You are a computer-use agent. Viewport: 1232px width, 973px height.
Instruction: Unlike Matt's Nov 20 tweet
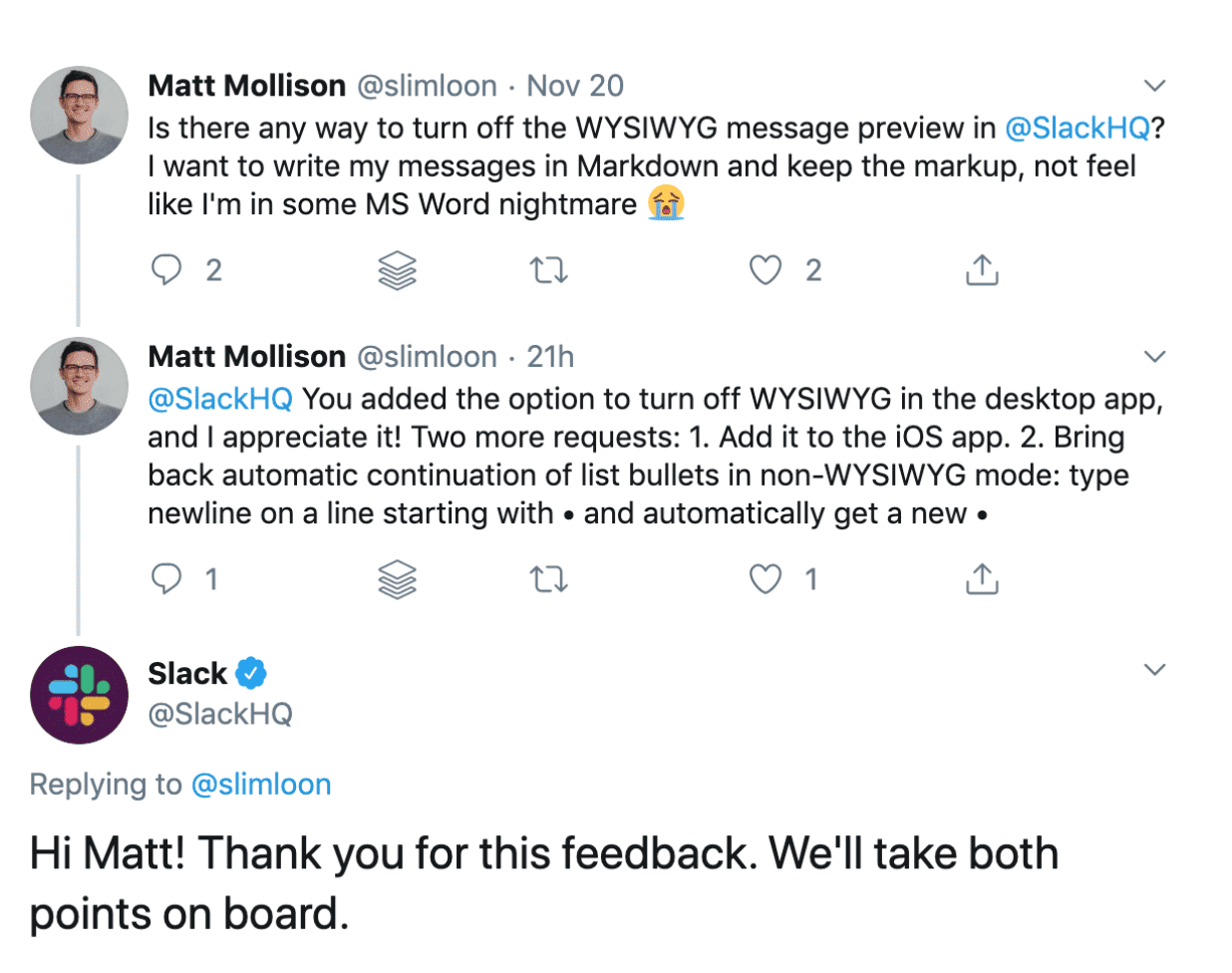pyautogui.click(x=767, y=269)
